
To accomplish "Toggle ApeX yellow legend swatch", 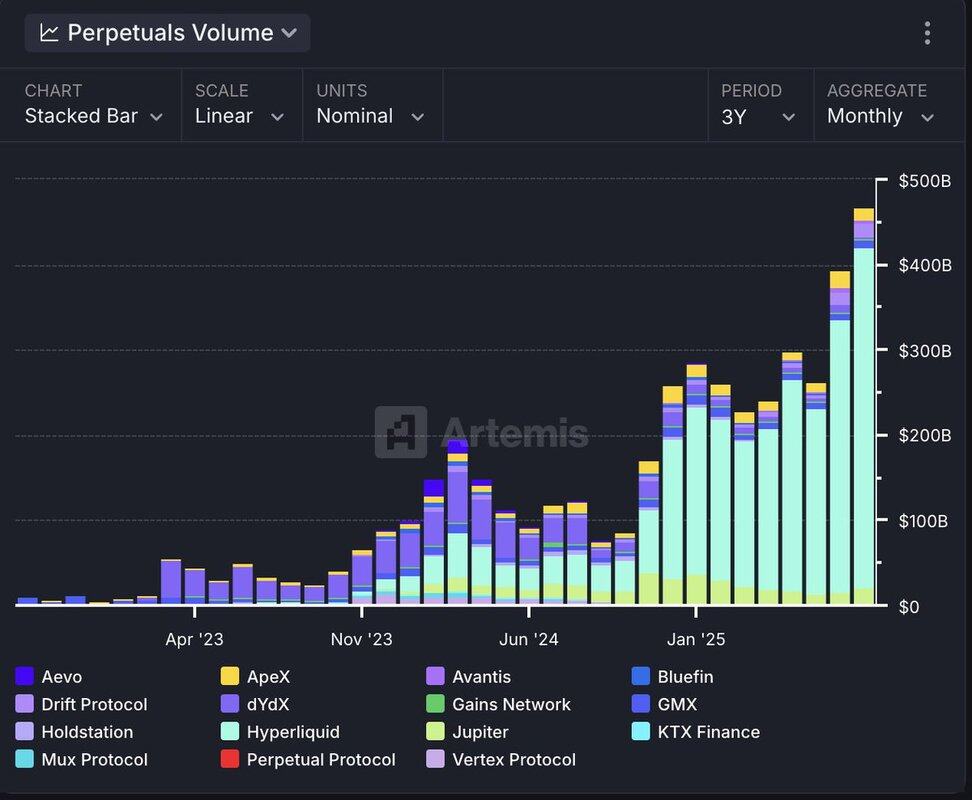I will point(230,676).
